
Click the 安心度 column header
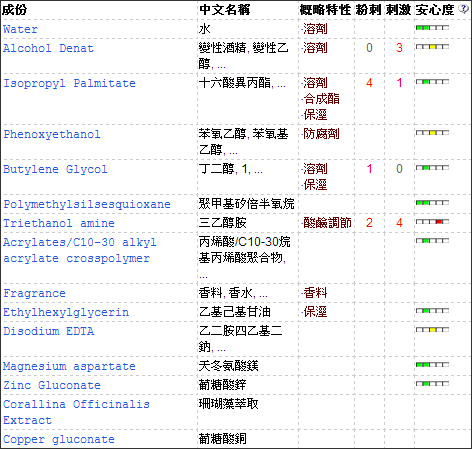pyautogui.click(x=435, y=10)
